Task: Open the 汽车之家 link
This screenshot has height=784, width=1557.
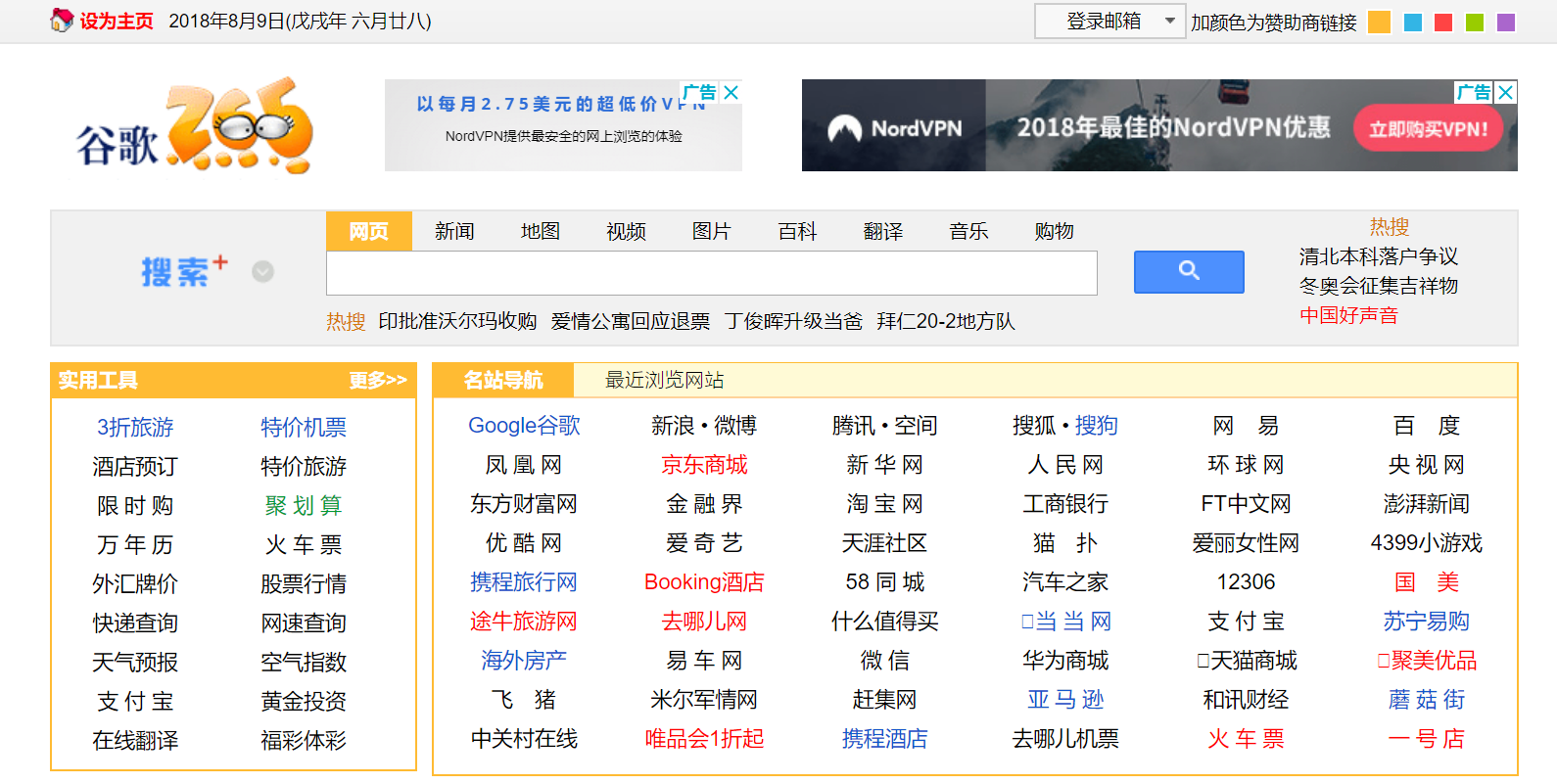Action: (x=1065, y=582)
